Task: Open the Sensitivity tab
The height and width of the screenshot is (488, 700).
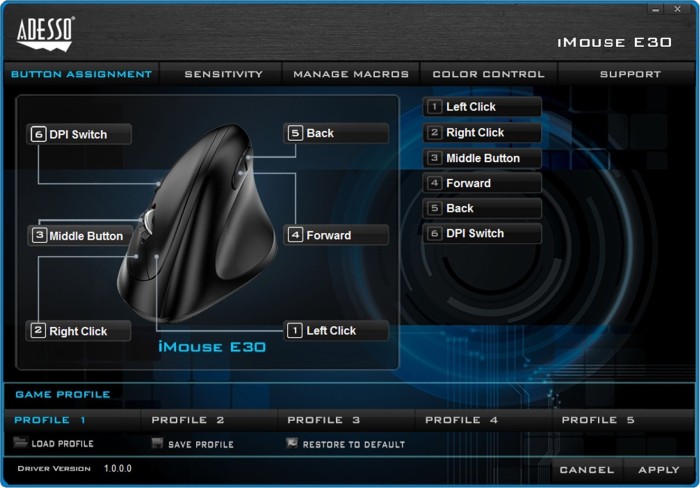Action: point(223,74)
